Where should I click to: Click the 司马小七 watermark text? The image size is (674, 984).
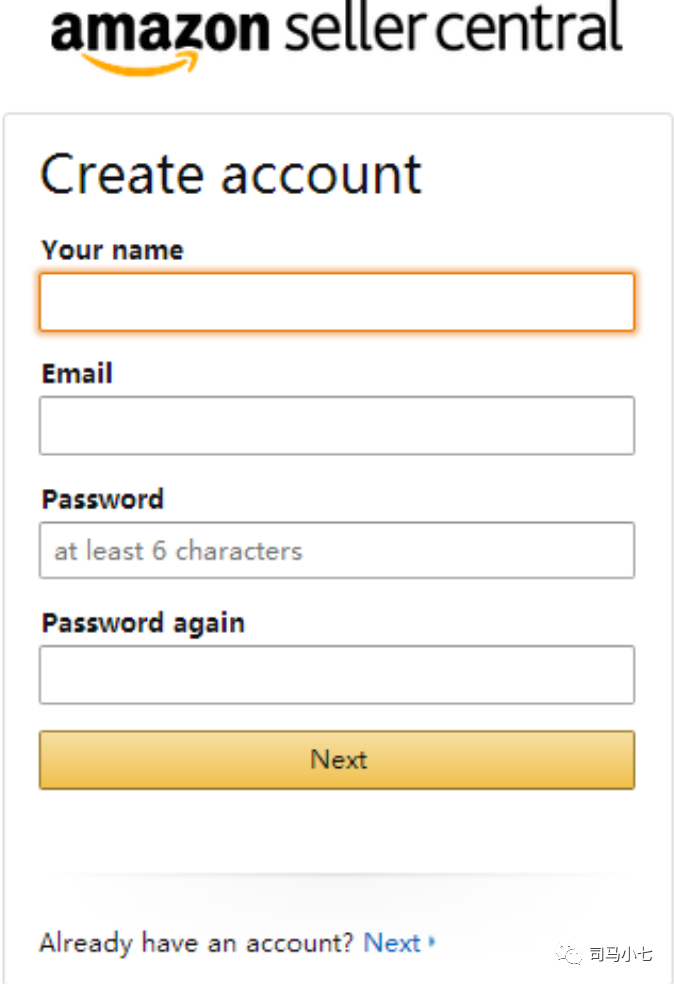click(x=621, y=955)
